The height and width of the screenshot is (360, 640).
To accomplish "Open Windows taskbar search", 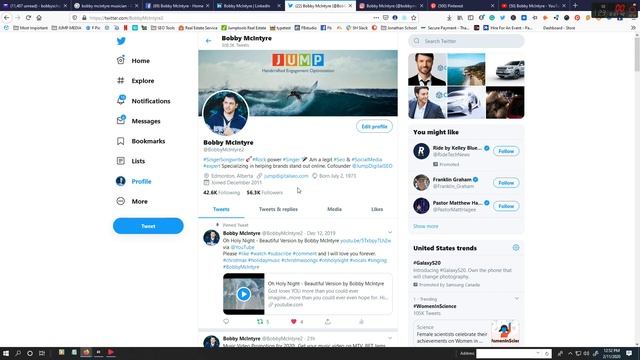I will pyautogui.click(x=18, y=353).
